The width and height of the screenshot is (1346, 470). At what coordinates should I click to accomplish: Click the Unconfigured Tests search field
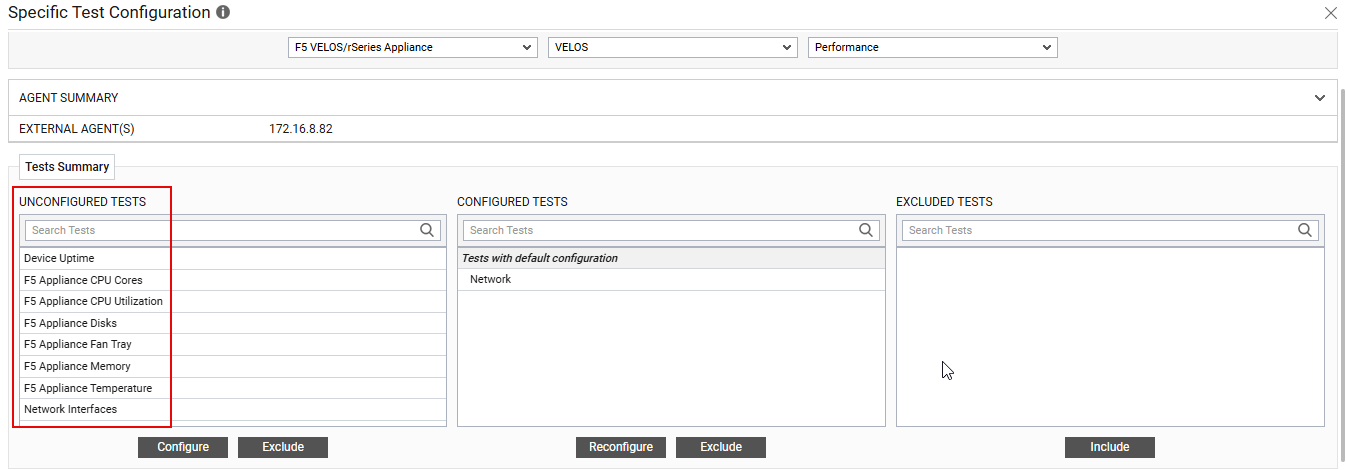click(220, 230)
